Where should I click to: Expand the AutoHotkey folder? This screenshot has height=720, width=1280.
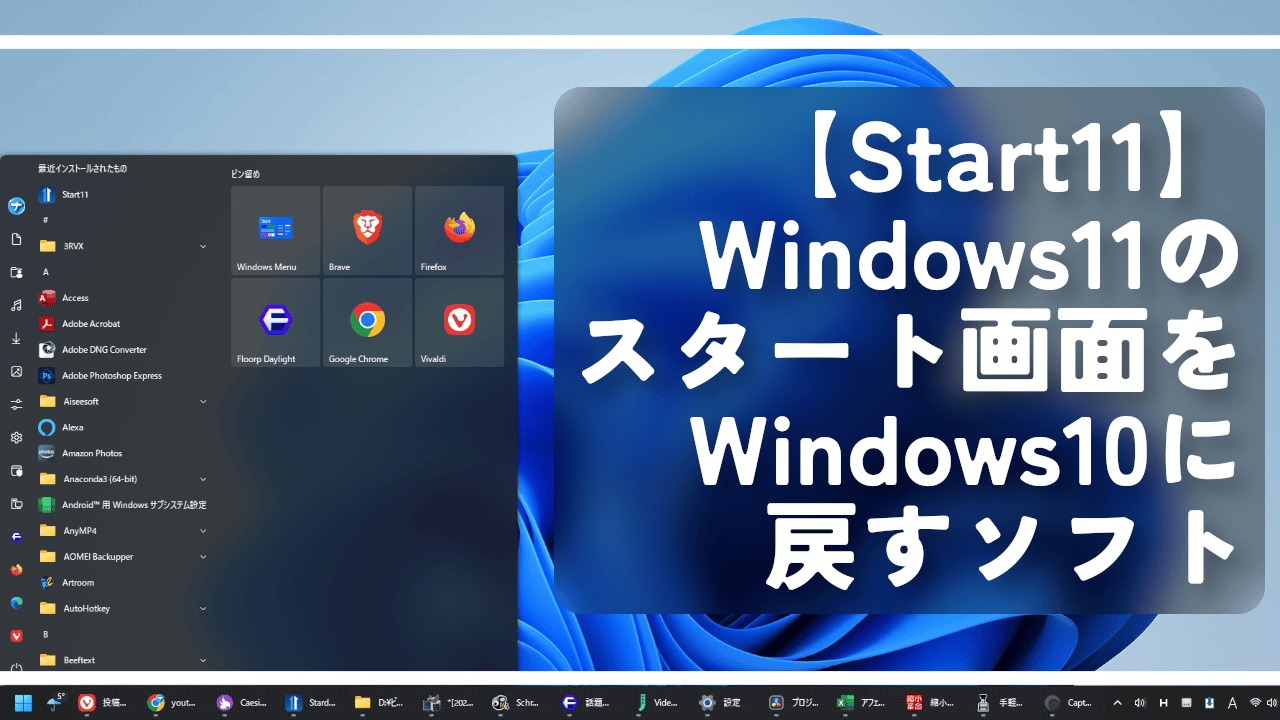pyautogui.click(x=122, y=608)
